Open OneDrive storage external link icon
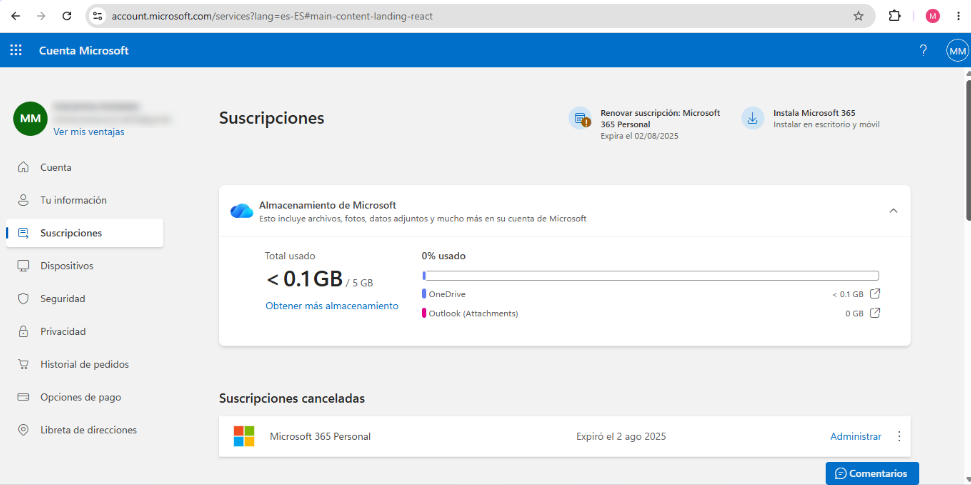Image resolution: width=971 pixels, height=485 pixels. point(874,294)
